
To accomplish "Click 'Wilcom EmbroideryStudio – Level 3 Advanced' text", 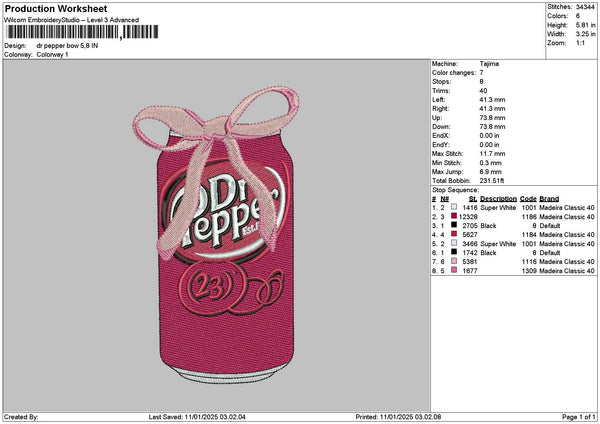I will pyautogui.click(x=72, y=20).
